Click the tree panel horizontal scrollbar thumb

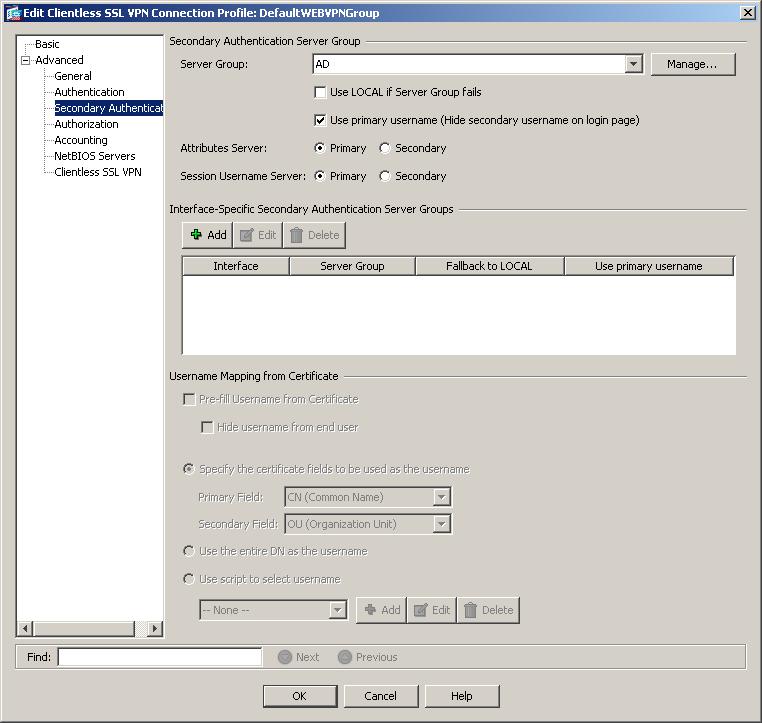tap(84, 629)
